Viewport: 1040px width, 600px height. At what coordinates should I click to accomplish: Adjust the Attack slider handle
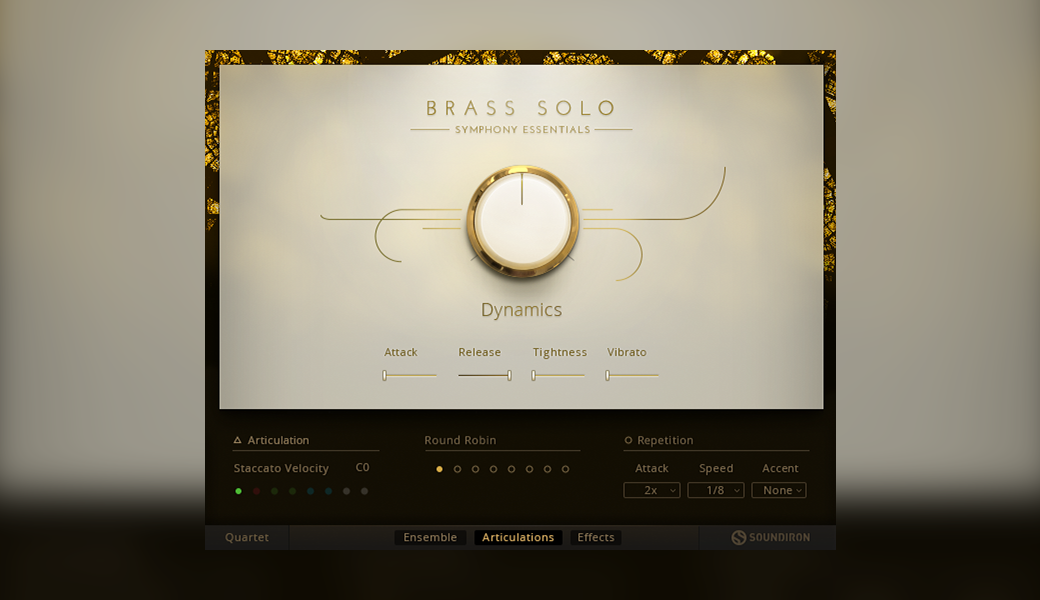385,375
